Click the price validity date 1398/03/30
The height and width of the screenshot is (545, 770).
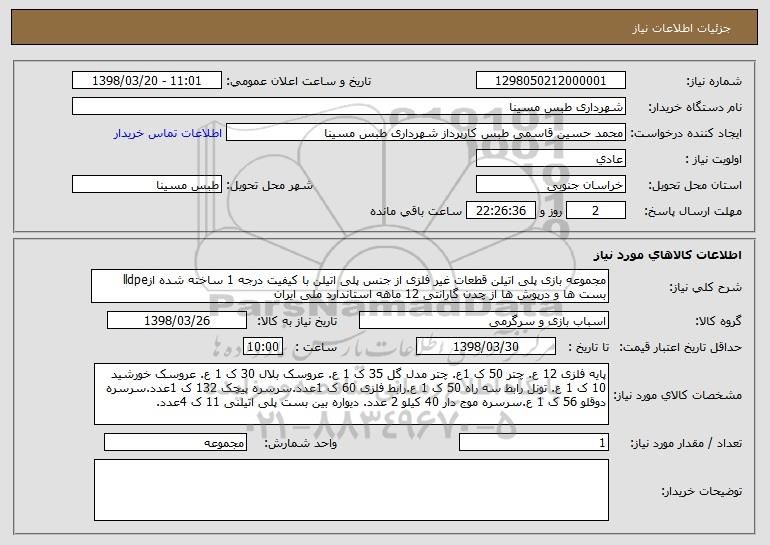point(486,347)
